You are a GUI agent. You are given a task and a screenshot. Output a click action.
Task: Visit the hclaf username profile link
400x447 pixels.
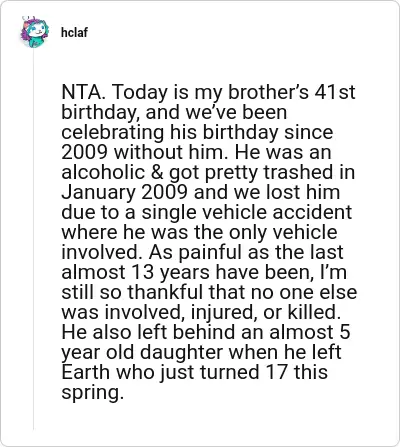click(x=74, y=32)
